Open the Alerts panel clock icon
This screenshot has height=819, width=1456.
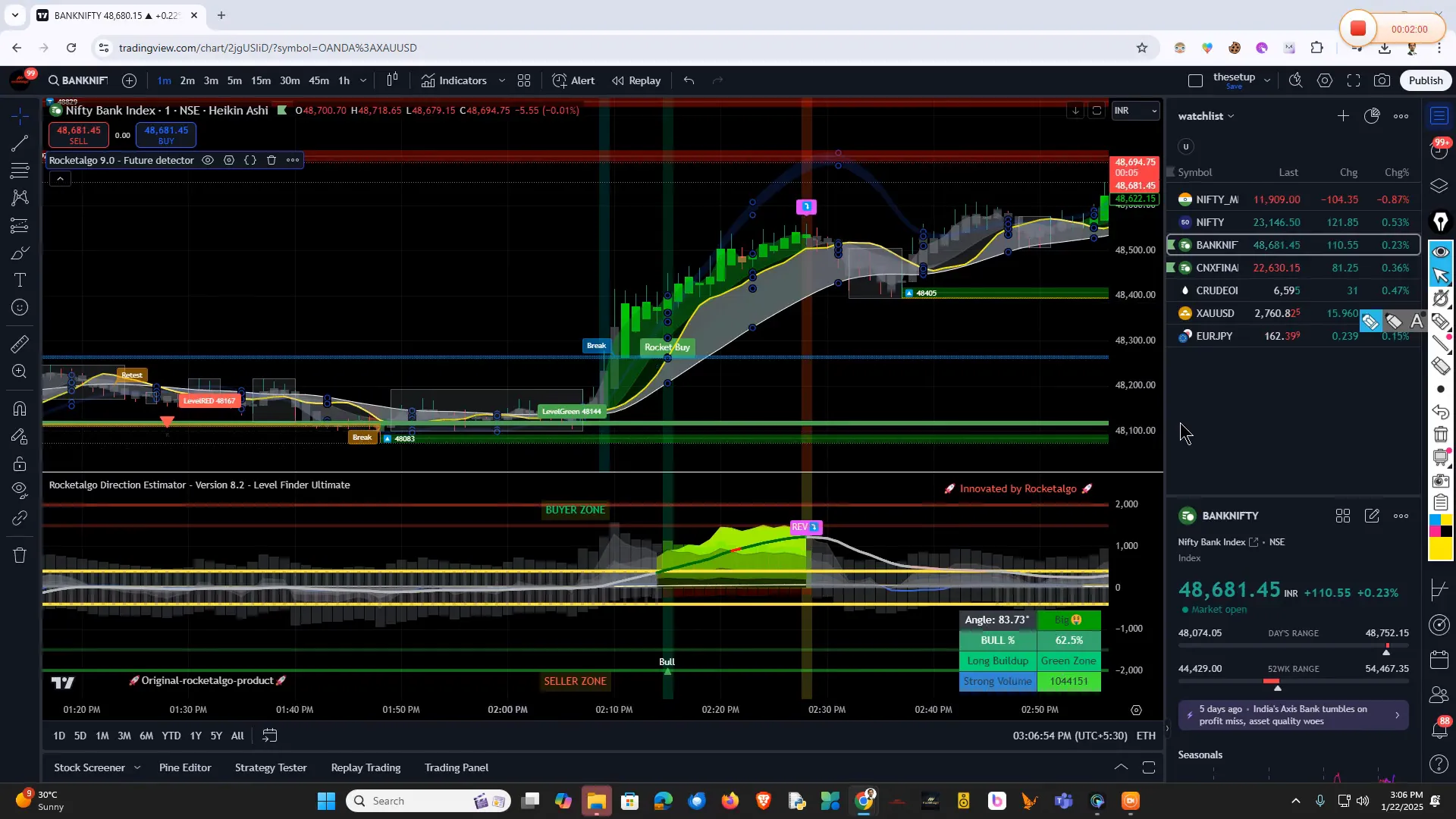pyautogui.click(x=1439, y=150)
